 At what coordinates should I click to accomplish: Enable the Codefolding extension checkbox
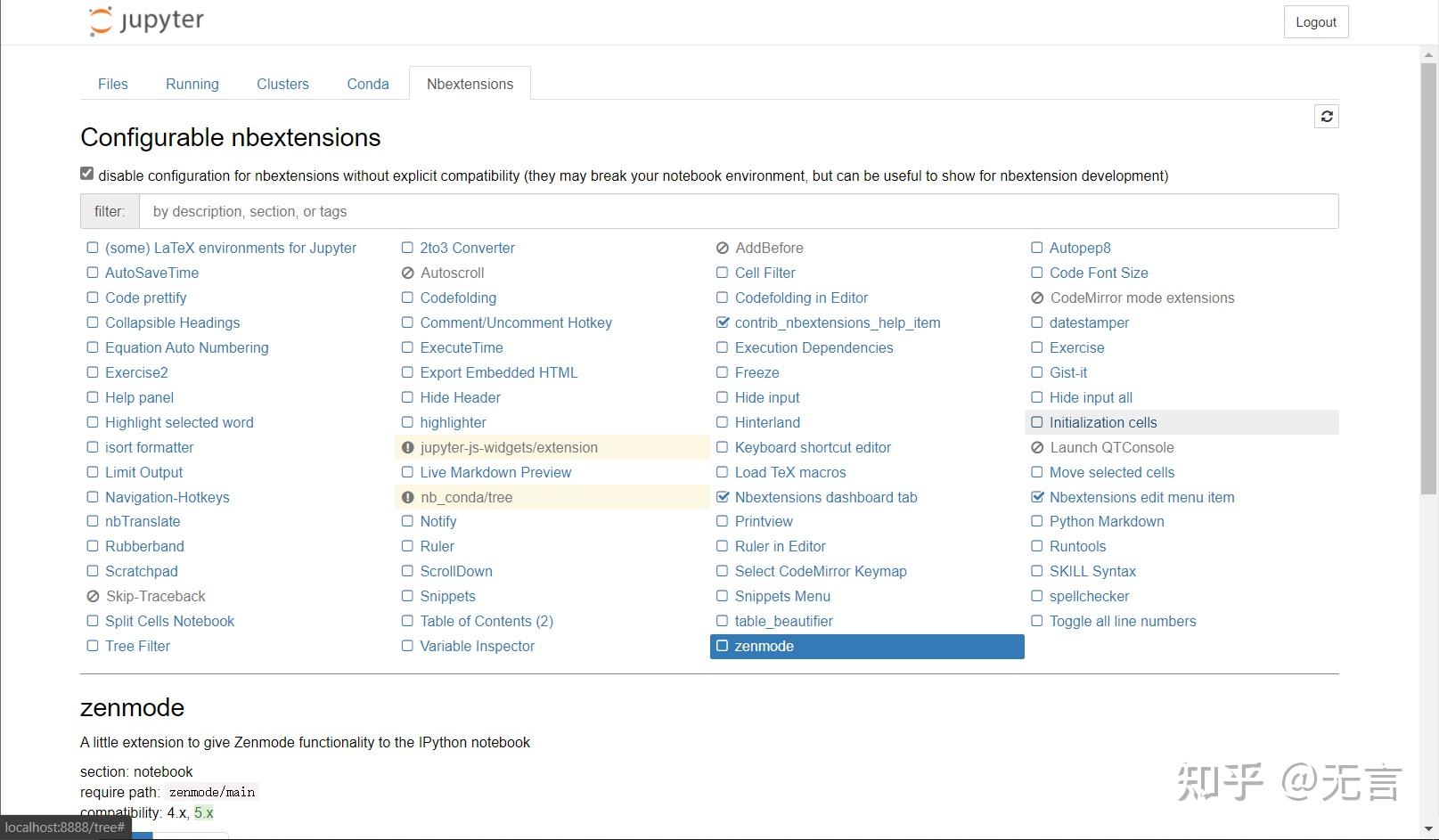[407, 298]
